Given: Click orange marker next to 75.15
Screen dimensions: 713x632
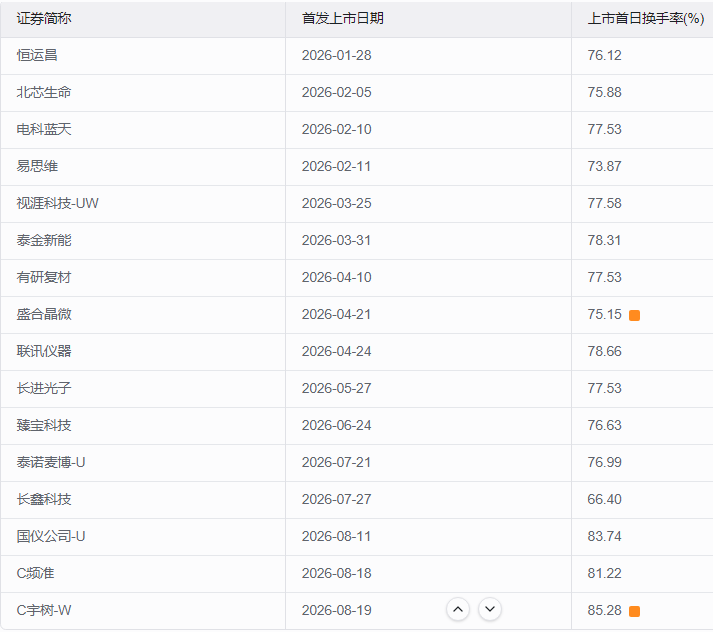Looking at the screenshot, I should (x=634, y=316).
